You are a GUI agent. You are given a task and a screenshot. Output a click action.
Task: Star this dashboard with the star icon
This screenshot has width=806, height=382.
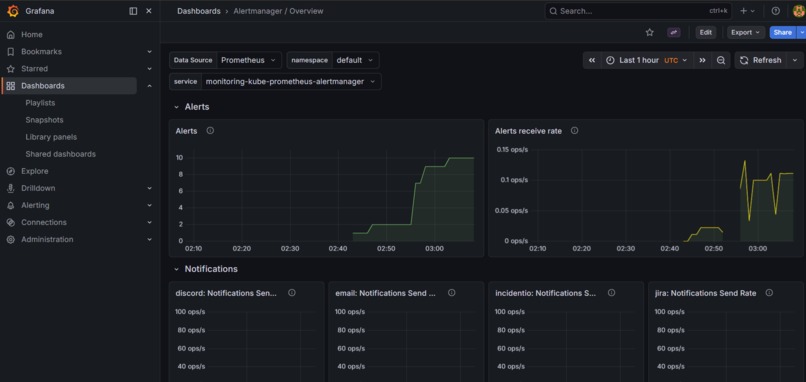click(x=650, y=32)
